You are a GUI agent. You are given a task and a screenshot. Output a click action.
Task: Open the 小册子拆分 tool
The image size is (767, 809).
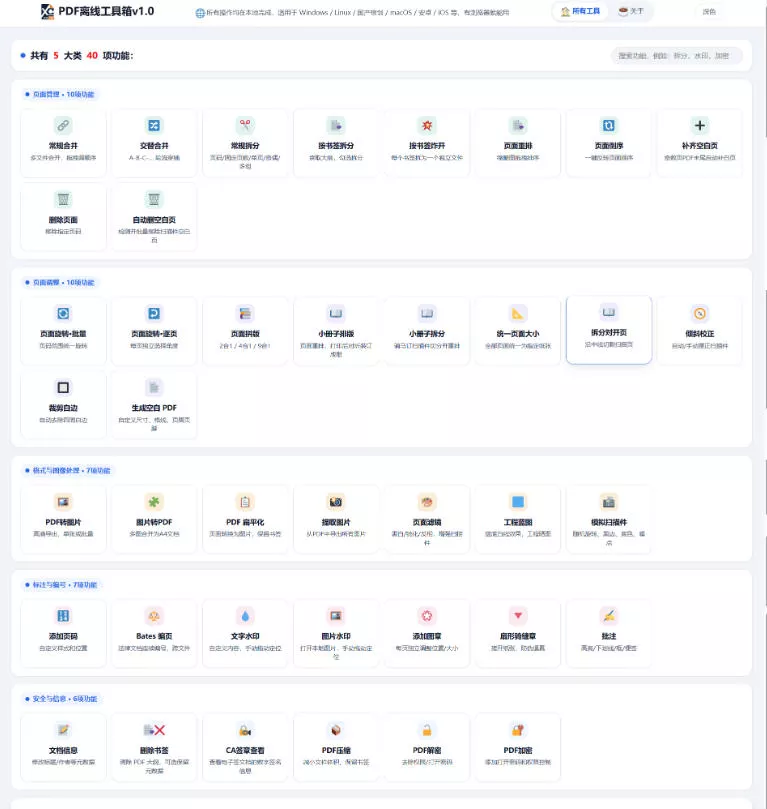pyautogui.click(x=427, y=331)
